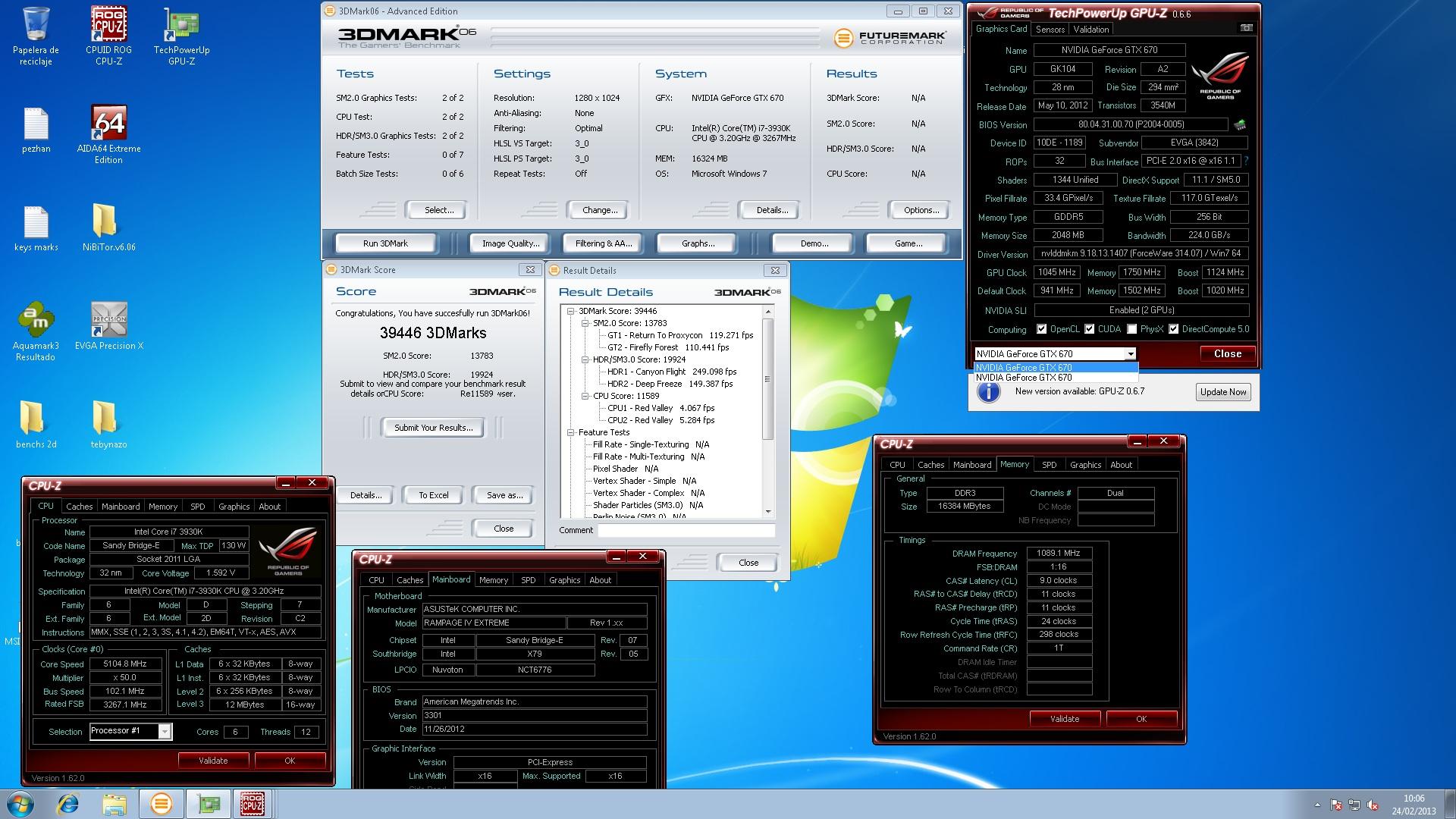Toggle the OpenCL checkbox in GPU-Z
The height and width of the screenshot is (819, 1456).
click(x=1041, y=329)
